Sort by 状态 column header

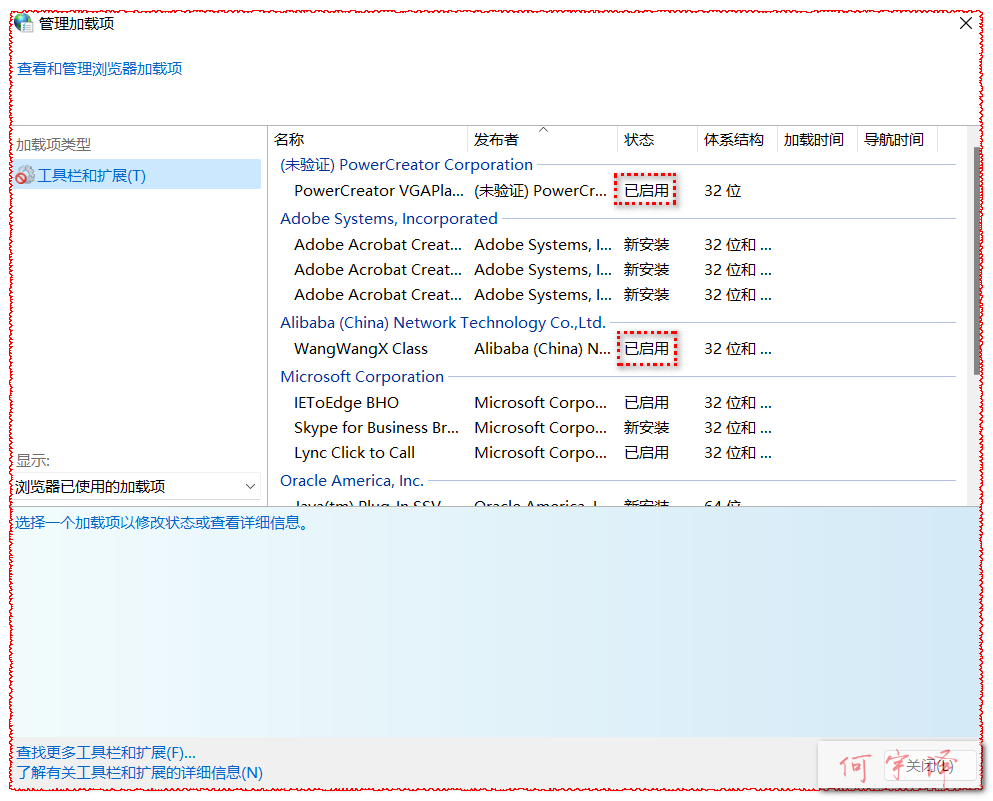(657, 140)
